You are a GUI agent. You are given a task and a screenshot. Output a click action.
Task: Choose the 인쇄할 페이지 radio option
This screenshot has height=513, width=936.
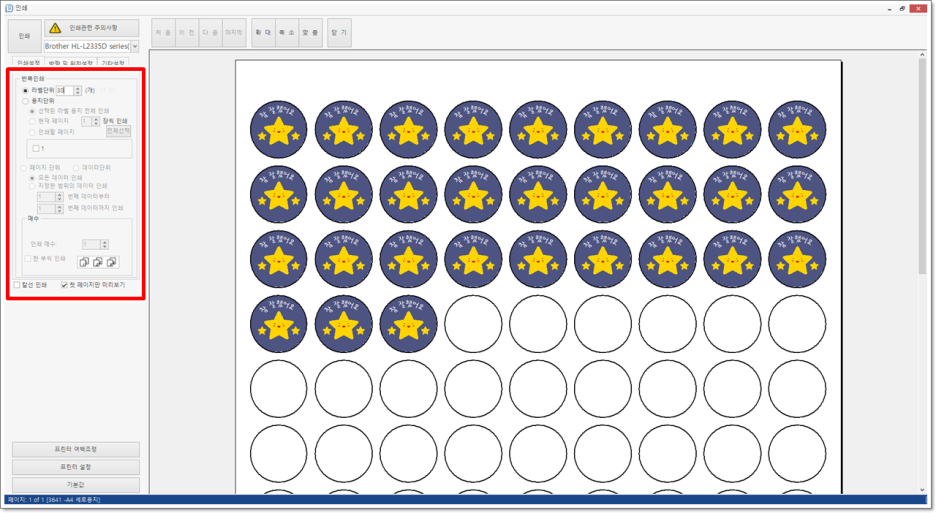click(x=32, y=132)
